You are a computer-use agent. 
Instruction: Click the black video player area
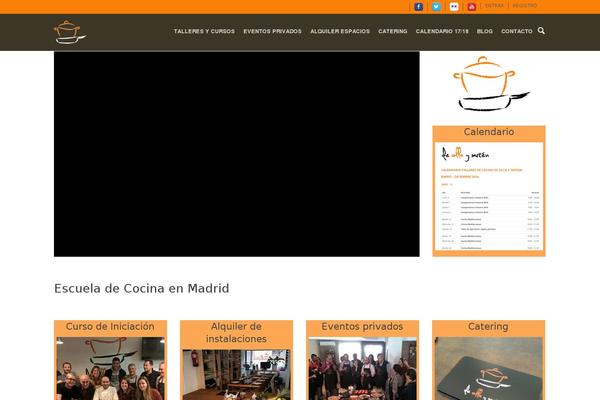coord(236,154)
